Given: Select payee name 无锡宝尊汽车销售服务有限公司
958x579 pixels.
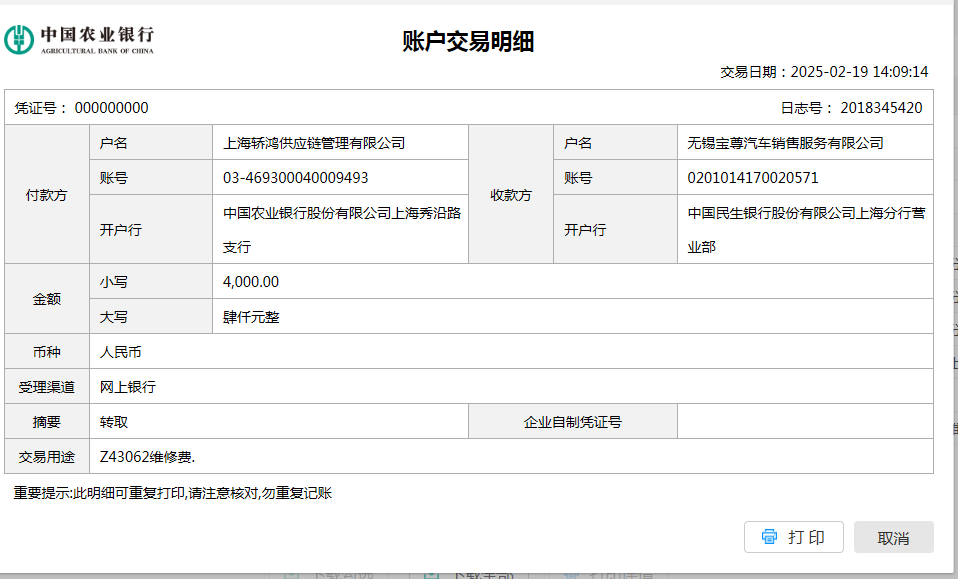Looking at the screenshot, I should click(x=785, y=143).
